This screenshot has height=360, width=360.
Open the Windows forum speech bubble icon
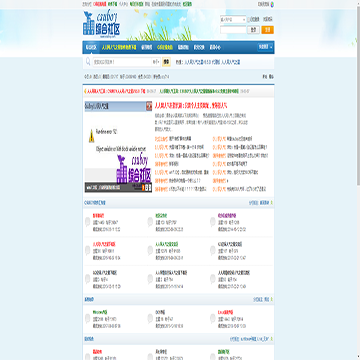tap(87, 319)
